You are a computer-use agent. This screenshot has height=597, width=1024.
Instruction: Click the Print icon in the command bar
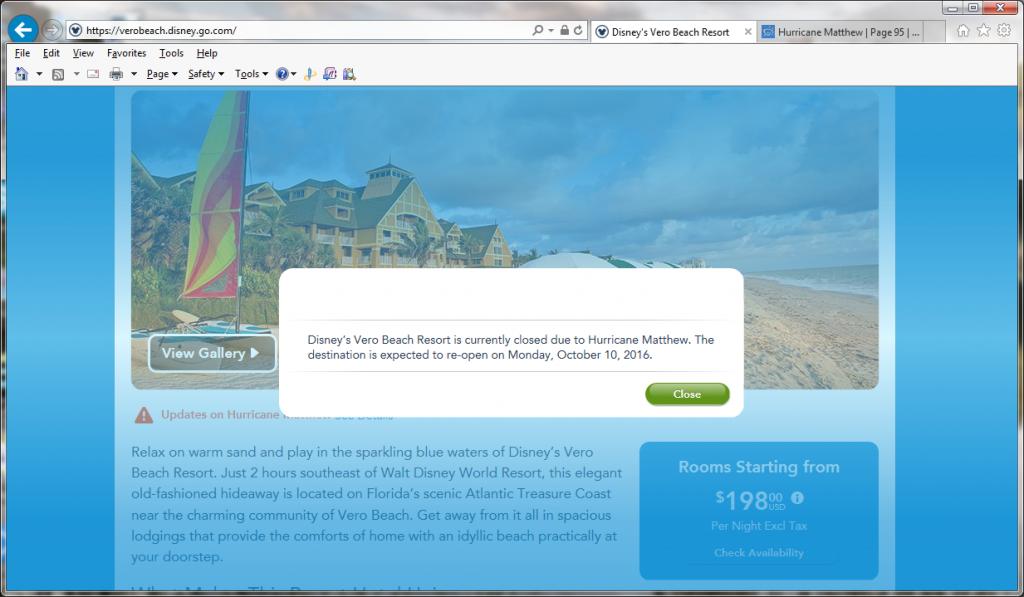click(116, 74)
